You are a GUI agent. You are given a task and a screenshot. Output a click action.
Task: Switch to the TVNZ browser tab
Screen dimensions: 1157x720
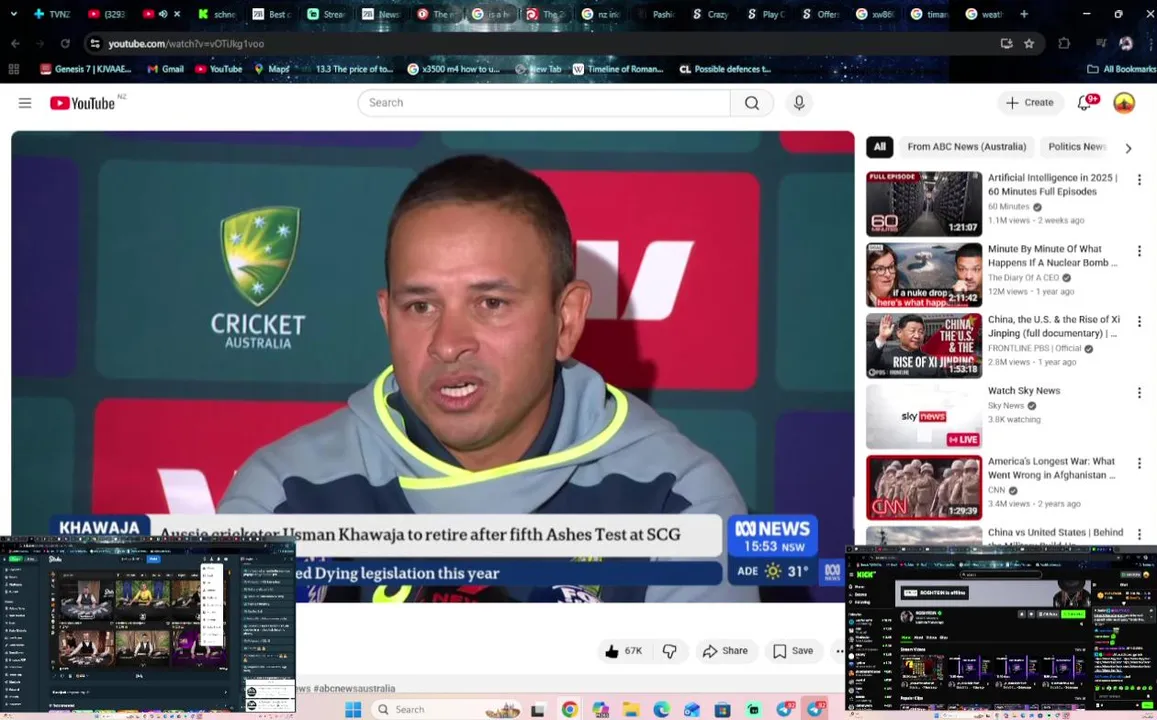coord(52,14)
